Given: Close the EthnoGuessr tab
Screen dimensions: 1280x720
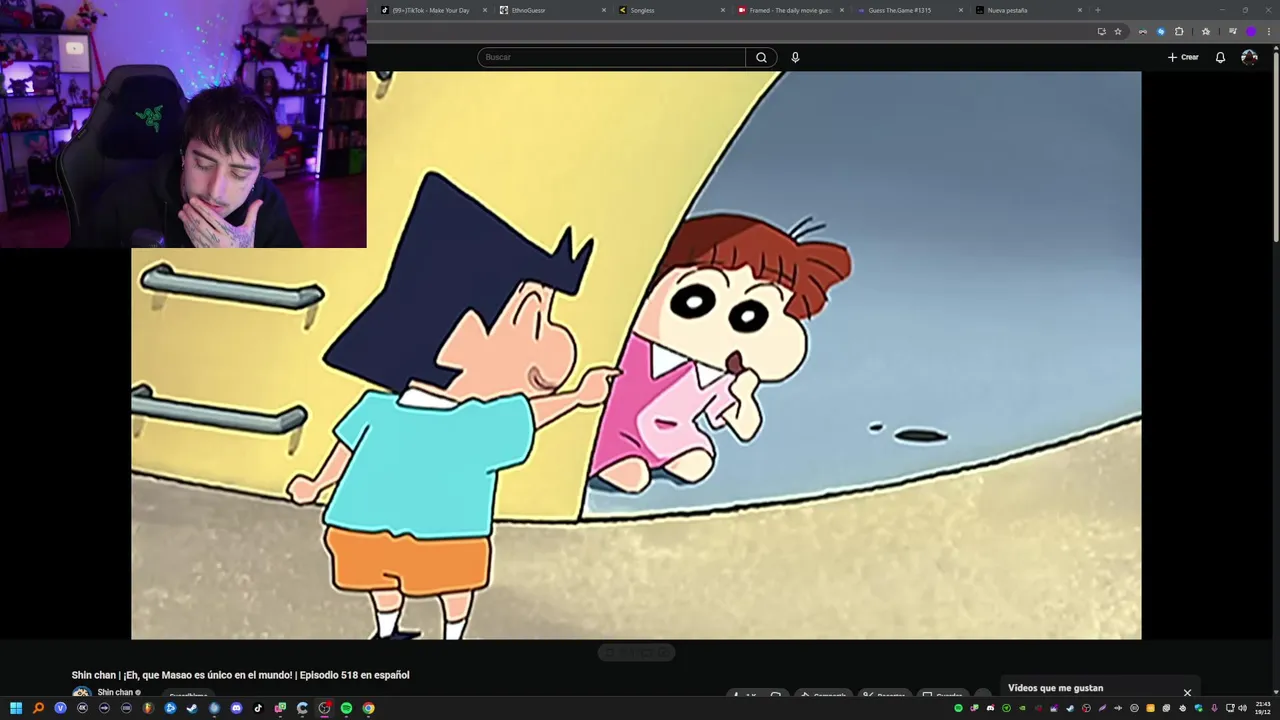Looking at the screenshot, I should (x=604, y=10).
